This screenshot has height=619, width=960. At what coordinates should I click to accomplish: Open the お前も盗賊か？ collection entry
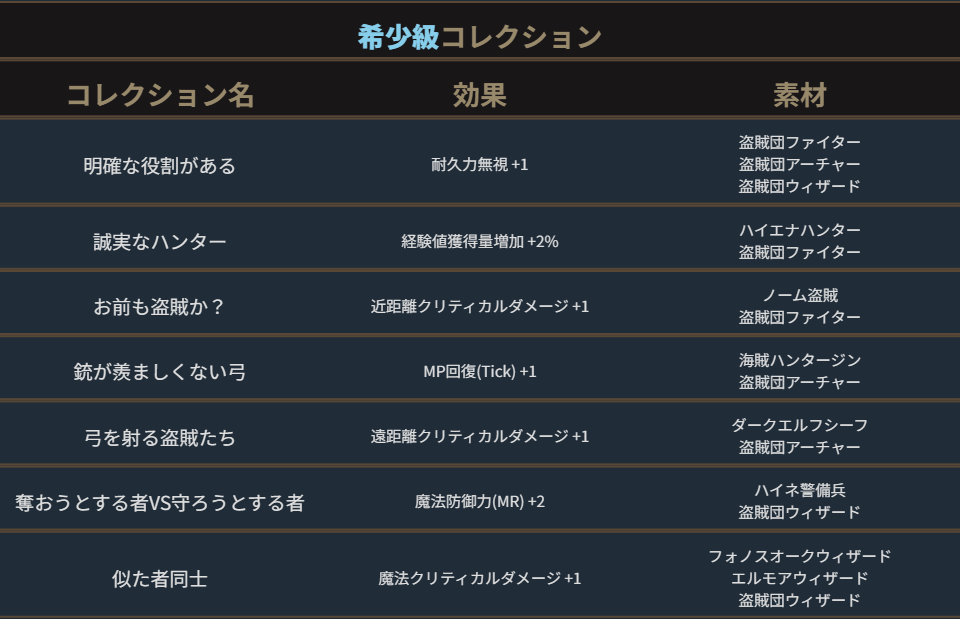pyautogui.click(x=160, y=307)
